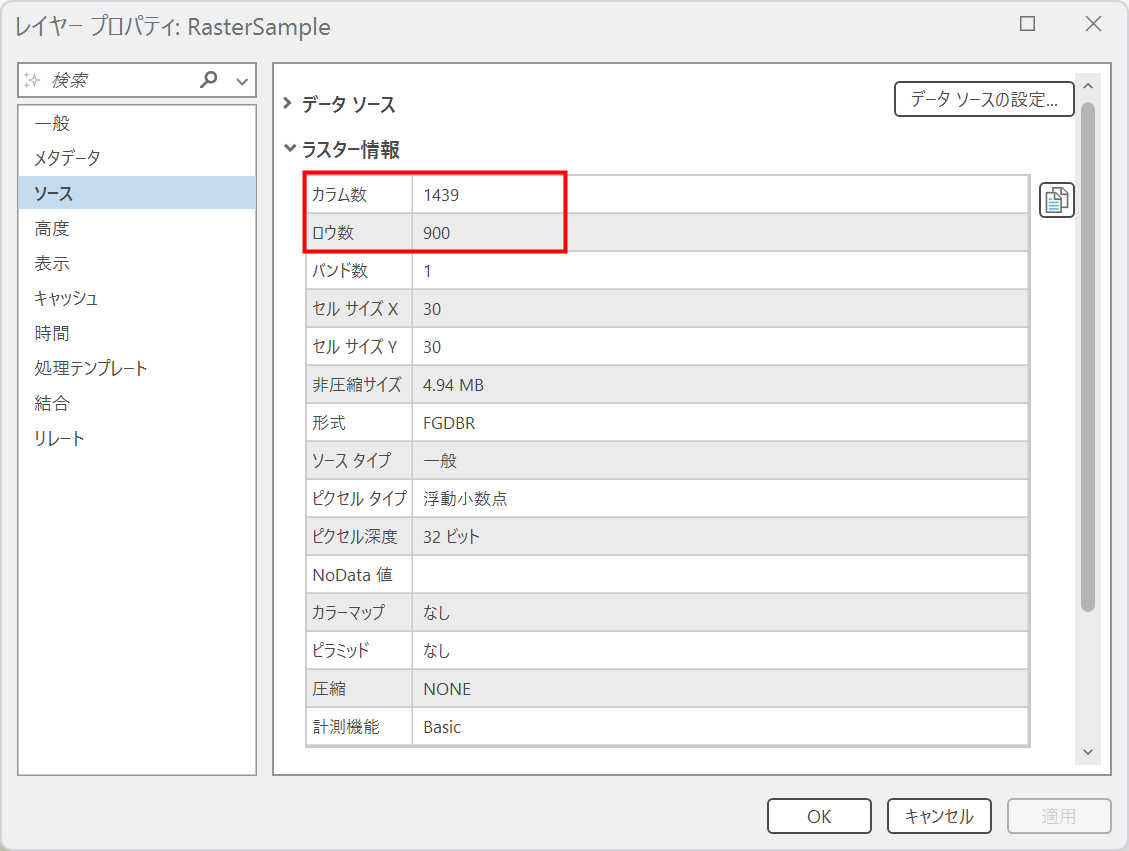The width and height of the screenshot is (1129, 851).
Task: Open the search options dropdown arrow
Action: pos(243,81)
